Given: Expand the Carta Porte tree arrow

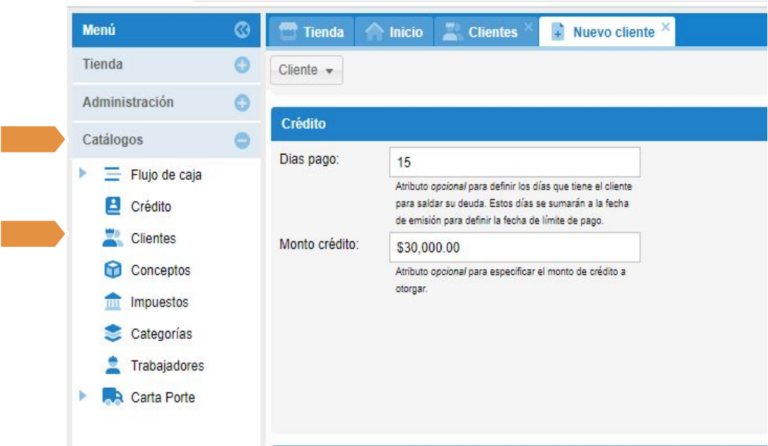Looking at the screenshot, I should [x=83, y=398].
